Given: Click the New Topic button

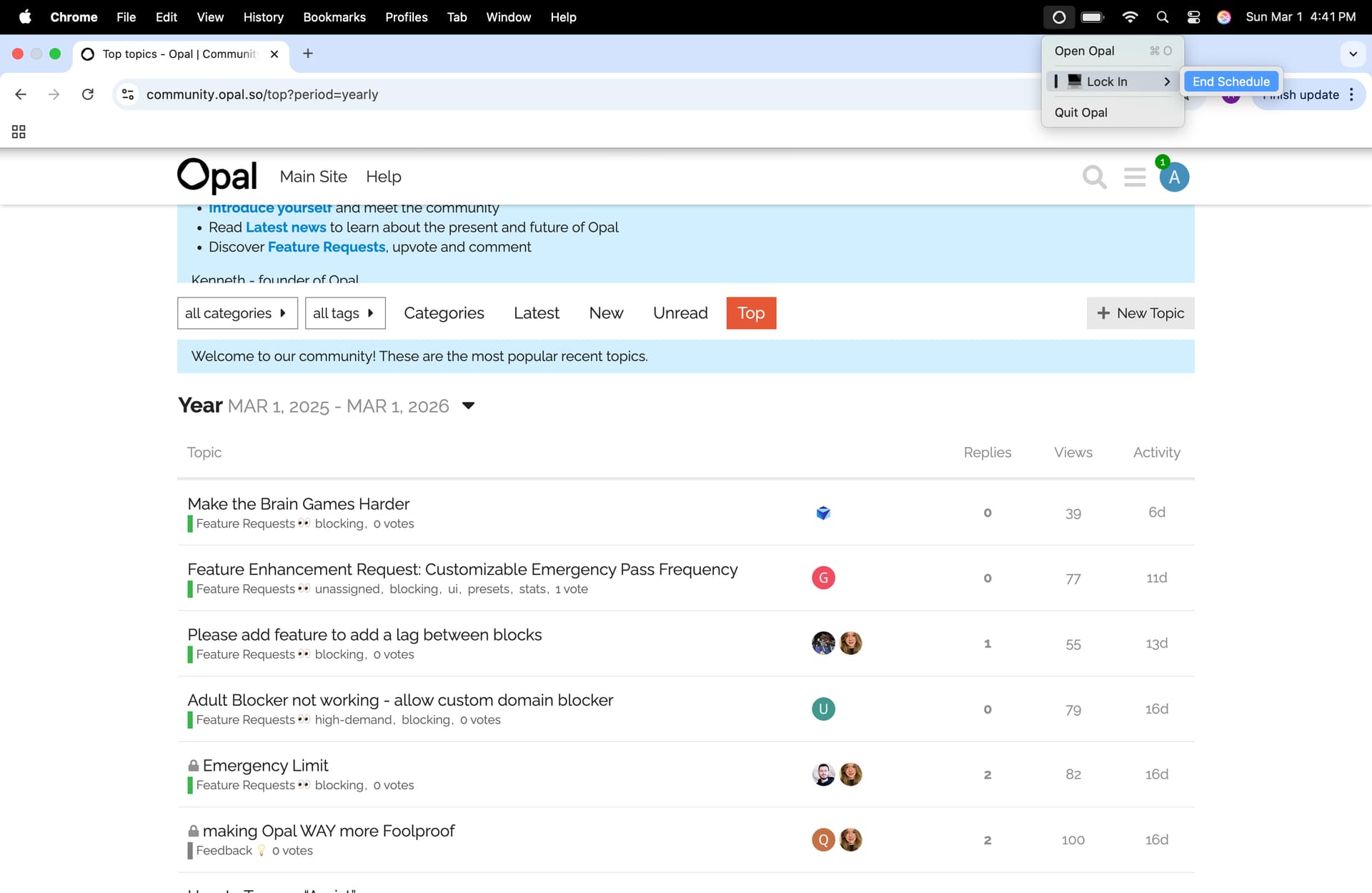Looking at the screenshot, I should [x=1140, y=313].
